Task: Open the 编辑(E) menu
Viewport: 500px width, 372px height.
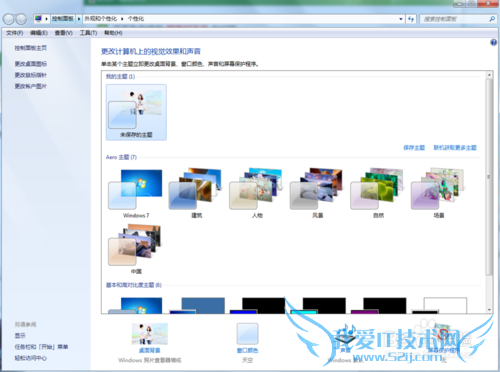Action: tap(39, 33)
